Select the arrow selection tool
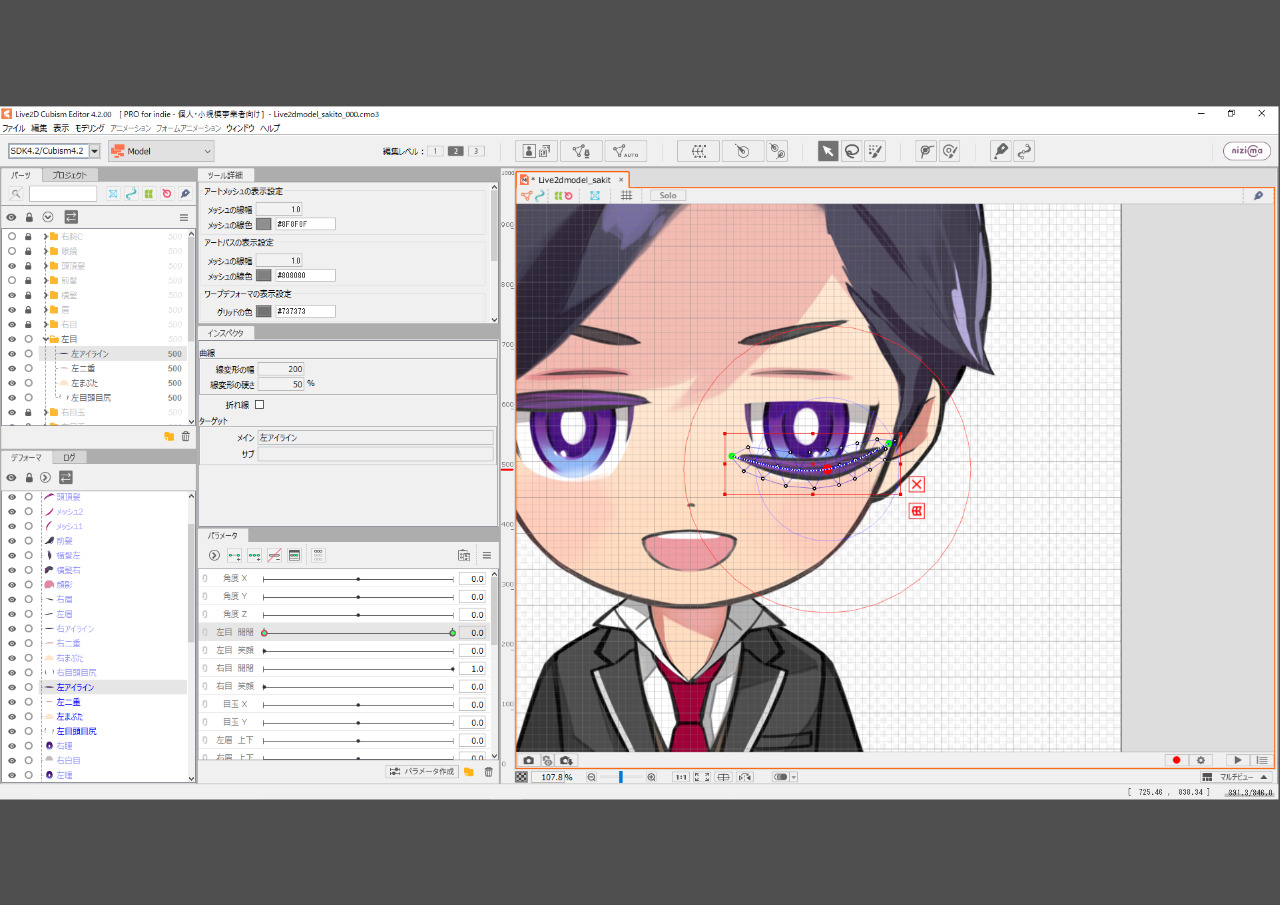The width and height of the screenshot is (1280, 905). (x=828, y=151)
